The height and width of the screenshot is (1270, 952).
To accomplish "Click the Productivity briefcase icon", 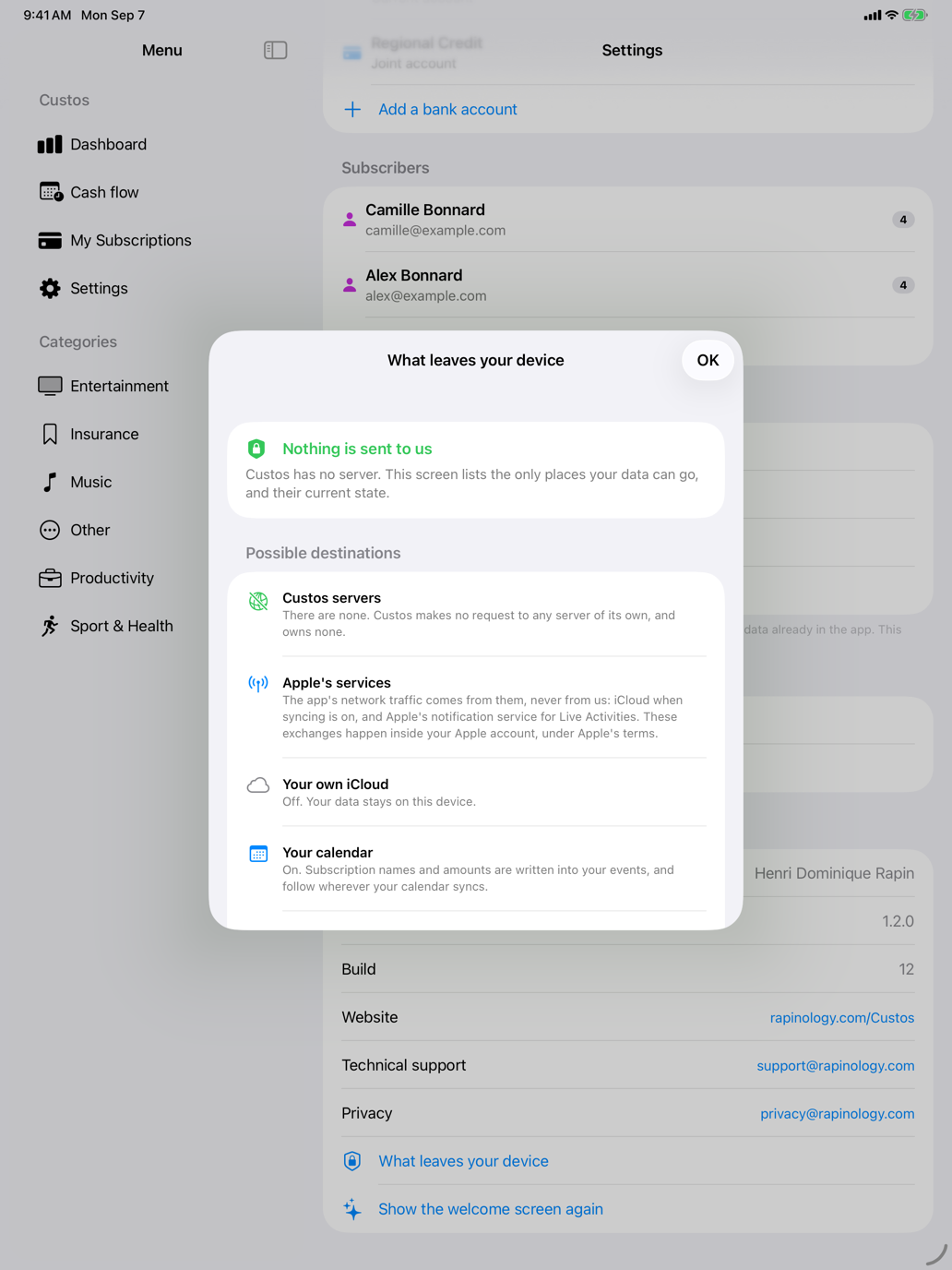I will click(50, 578).
